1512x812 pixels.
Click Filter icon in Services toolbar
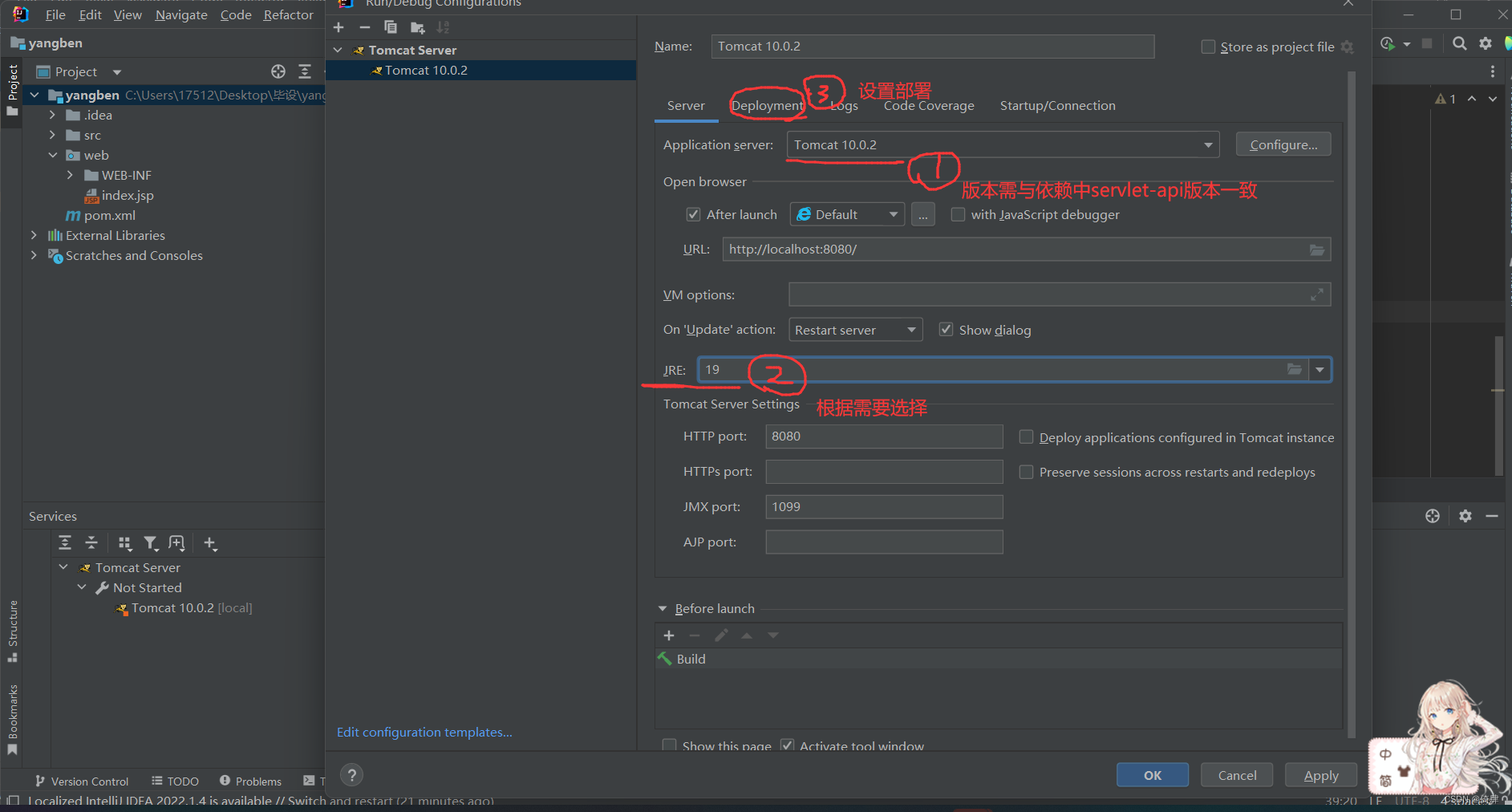click(x=151, y=543)
